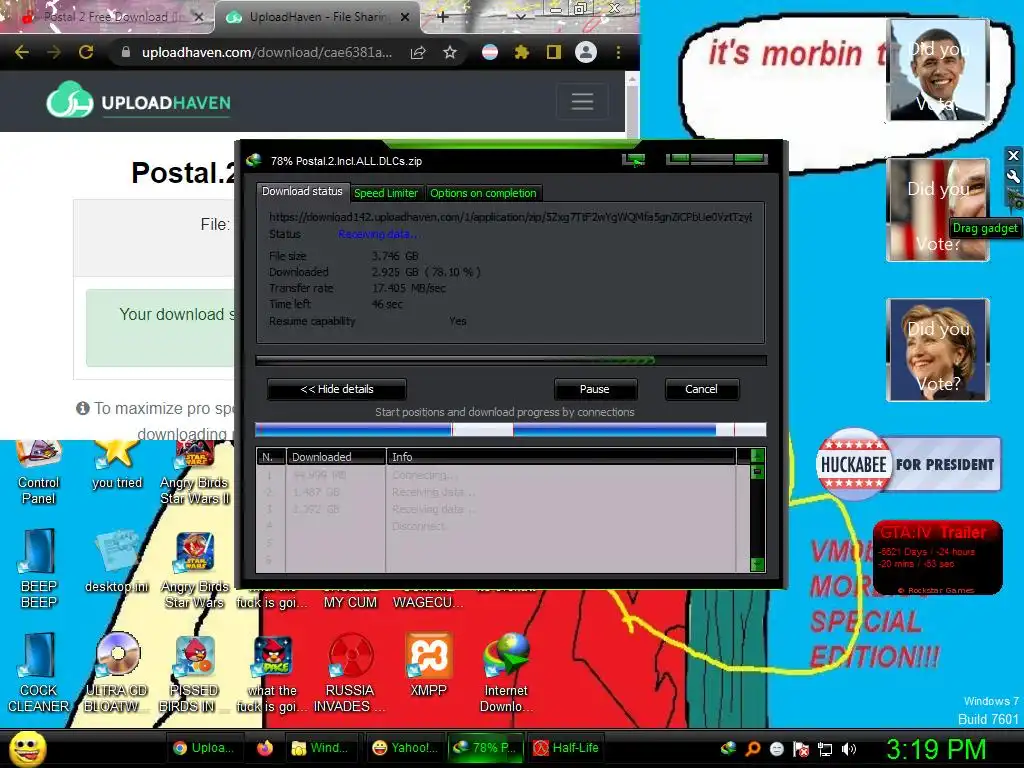
Task: Click the GTA:IV Trailer countdown gadget
Action: click(x=938, y=558)
